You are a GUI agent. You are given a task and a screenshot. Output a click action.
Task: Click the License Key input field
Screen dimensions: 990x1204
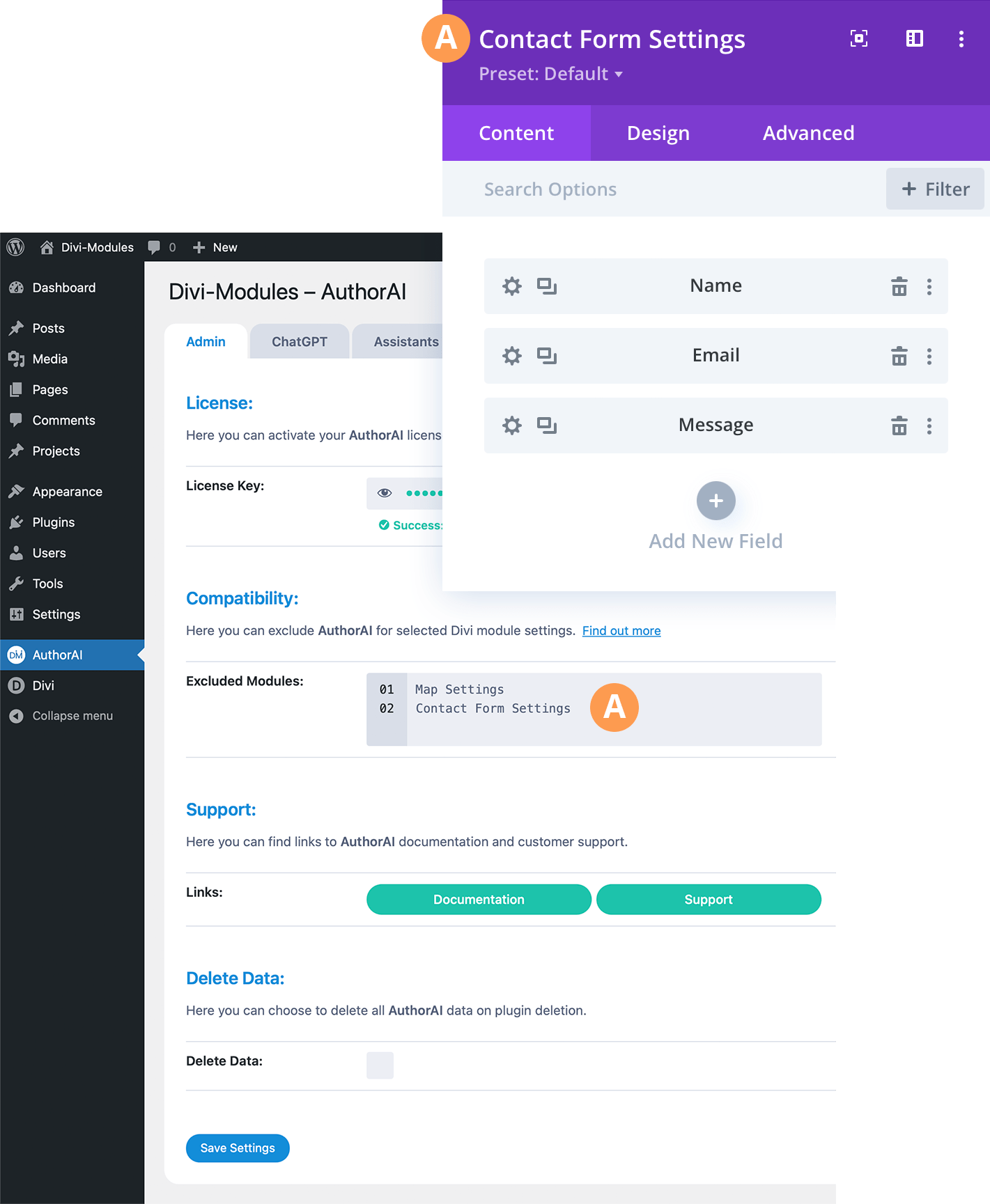pyautogui.click(x=405, y=494)
